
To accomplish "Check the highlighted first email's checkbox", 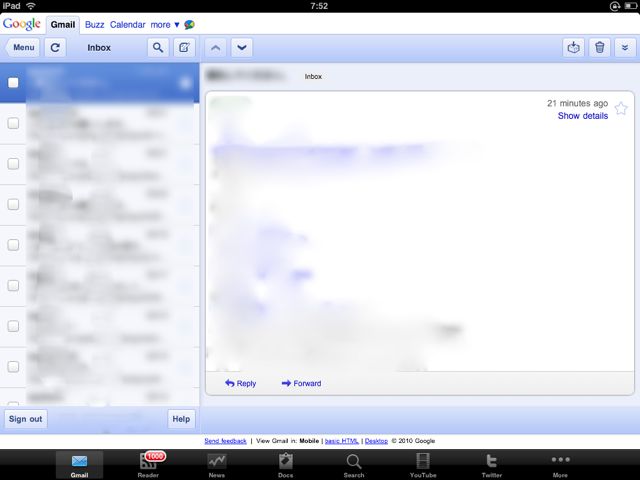I will (13, 83).
